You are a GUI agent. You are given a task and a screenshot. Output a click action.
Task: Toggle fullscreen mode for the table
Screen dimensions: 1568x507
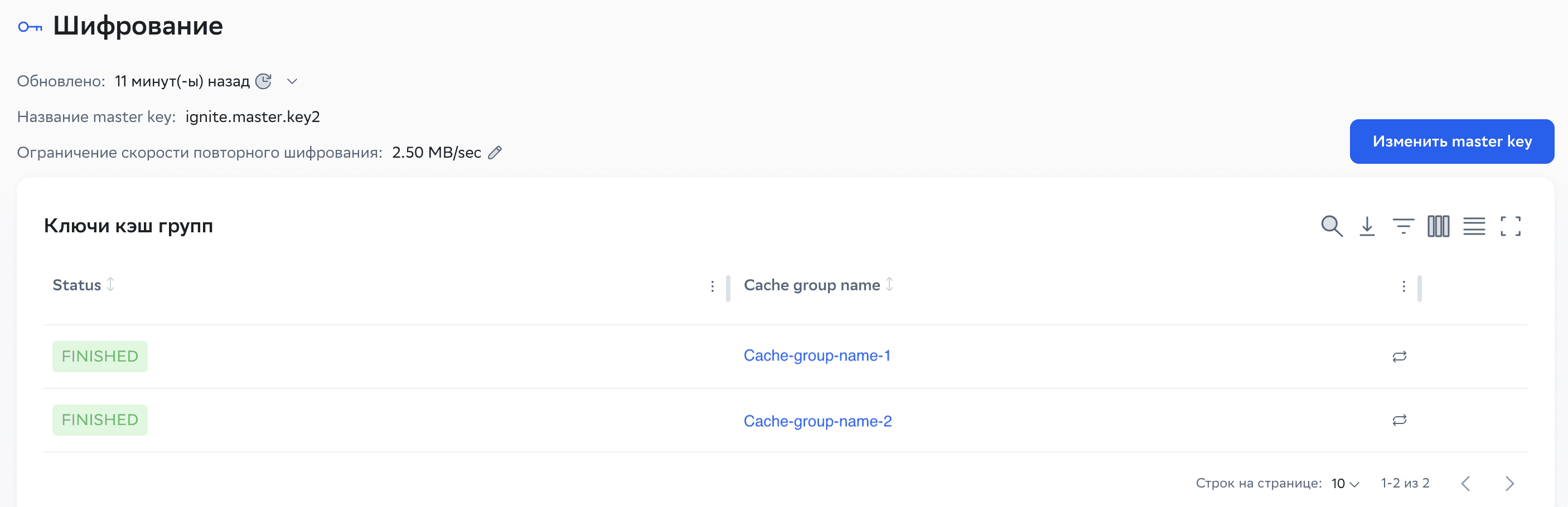pyautogui.click(x=1510, y=226)
